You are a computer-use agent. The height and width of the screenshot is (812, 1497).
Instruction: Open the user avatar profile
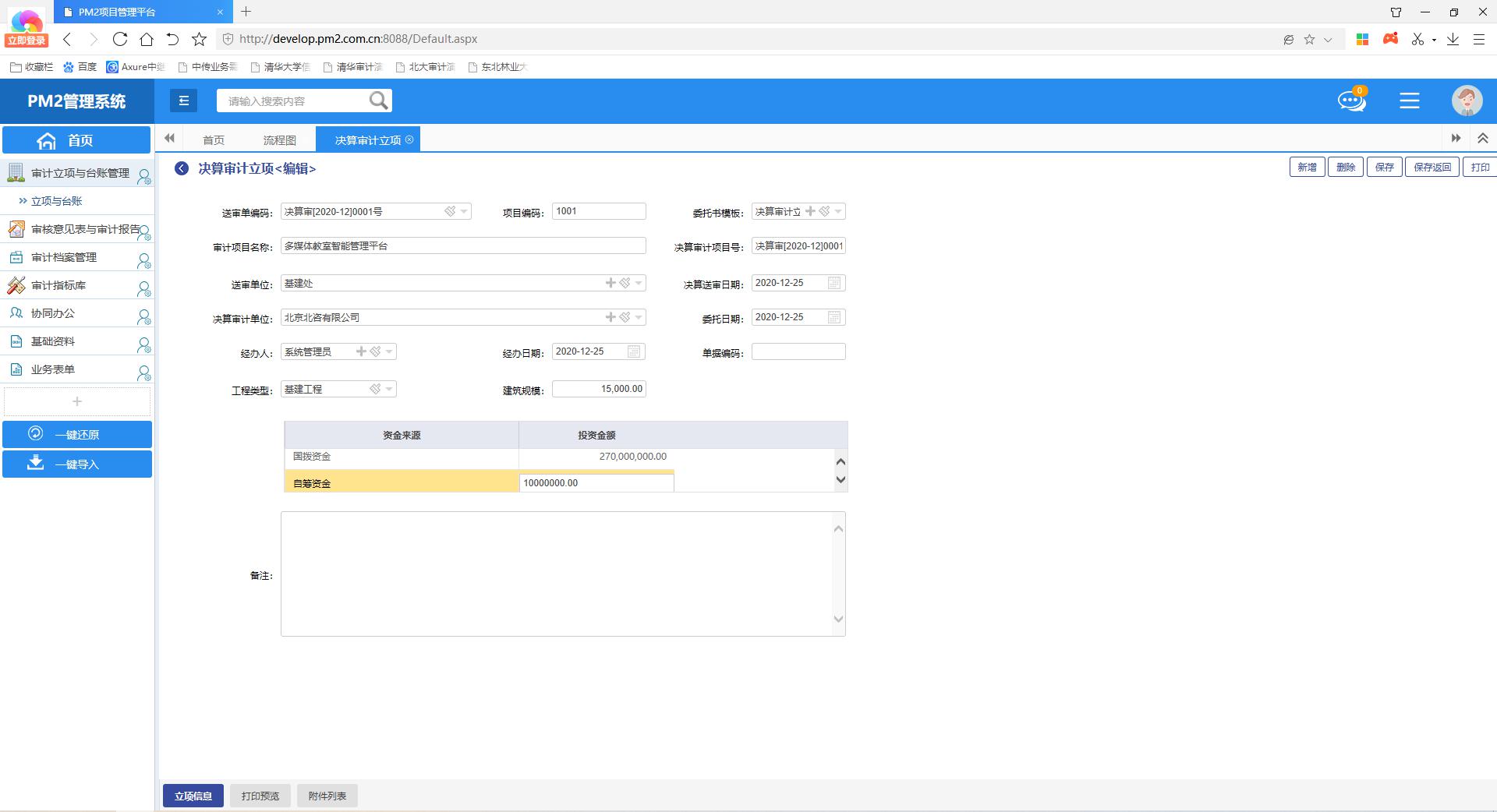click(x=1467, y=101)
